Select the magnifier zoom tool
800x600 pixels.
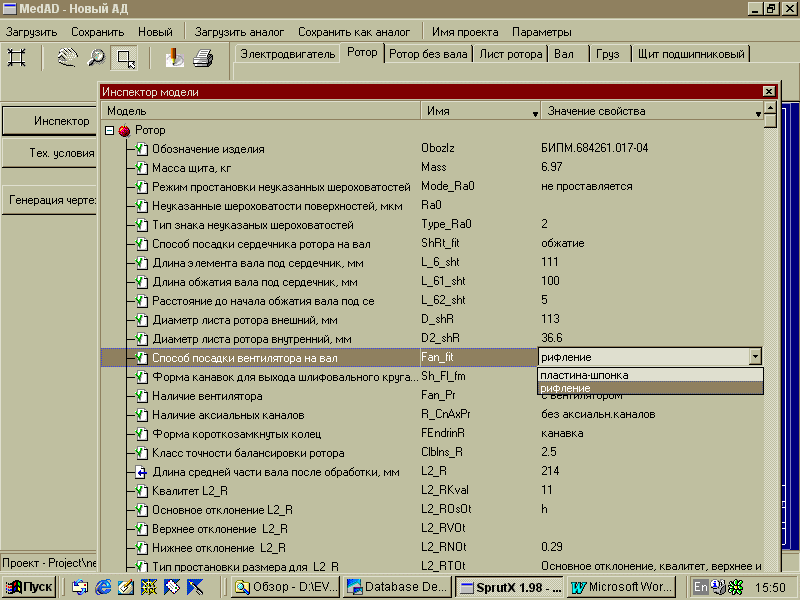point(96,58)
